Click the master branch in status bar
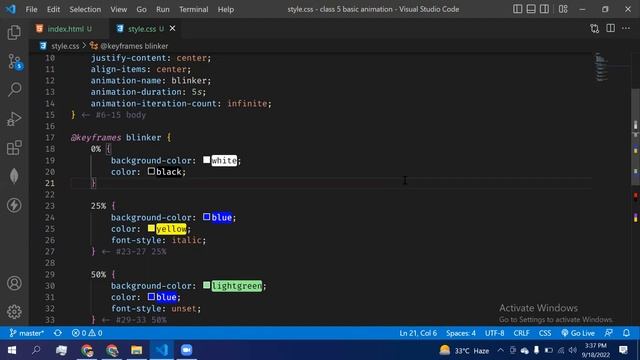 (27, 333)
